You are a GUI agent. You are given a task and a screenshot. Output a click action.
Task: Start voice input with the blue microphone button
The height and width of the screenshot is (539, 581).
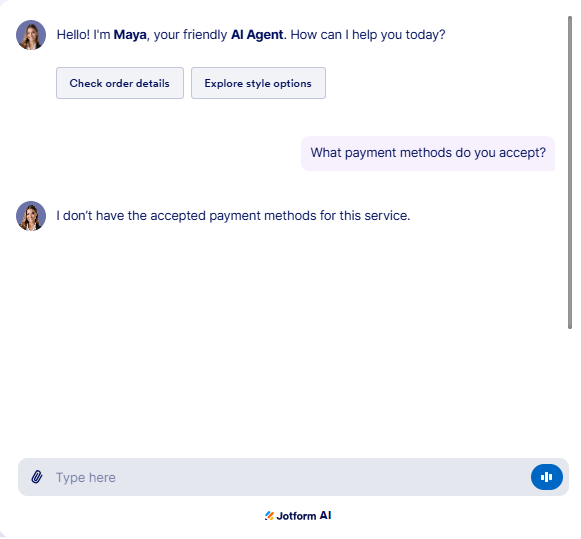tap(547, 477)
